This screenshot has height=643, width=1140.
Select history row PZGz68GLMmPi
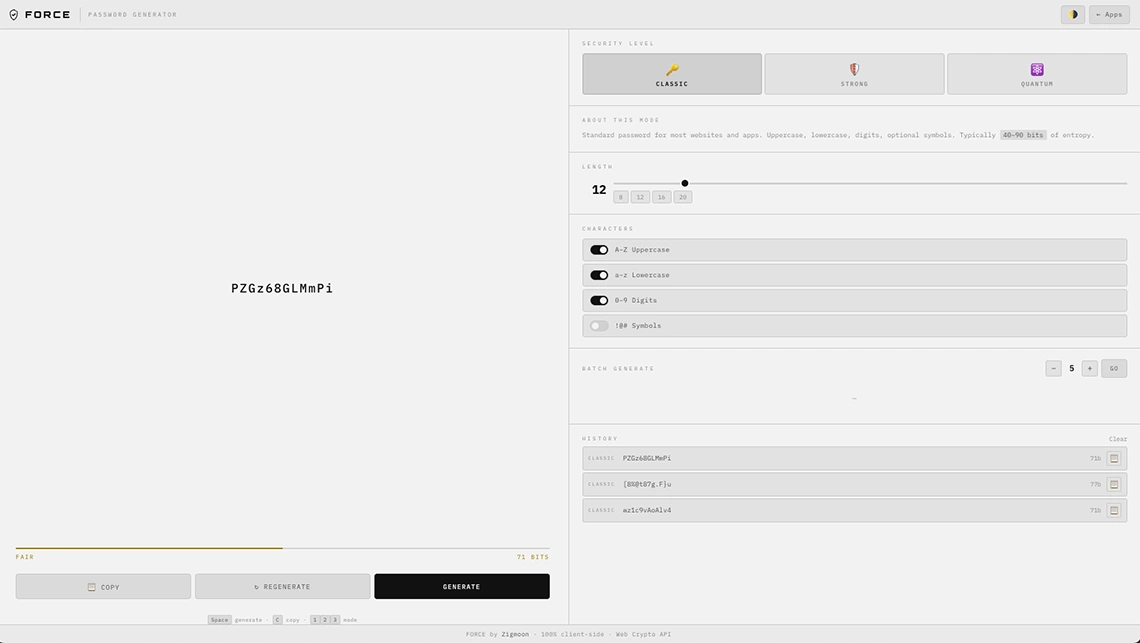click(854, 458)
